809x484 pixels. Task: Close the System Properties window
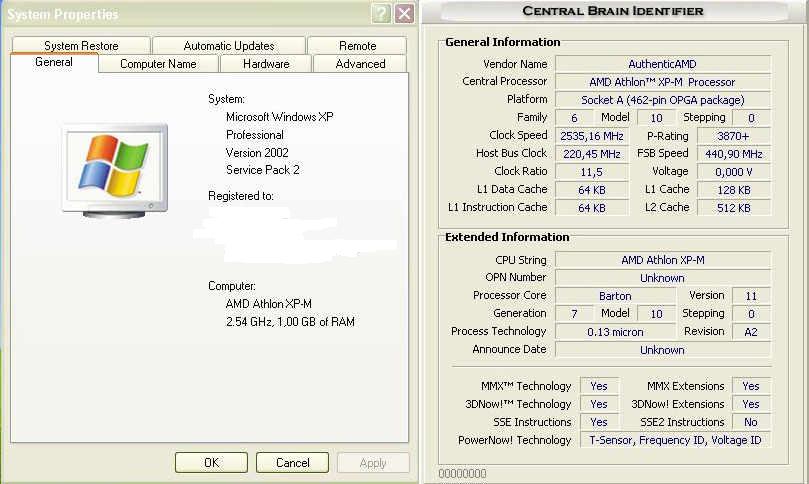point(404,14)
